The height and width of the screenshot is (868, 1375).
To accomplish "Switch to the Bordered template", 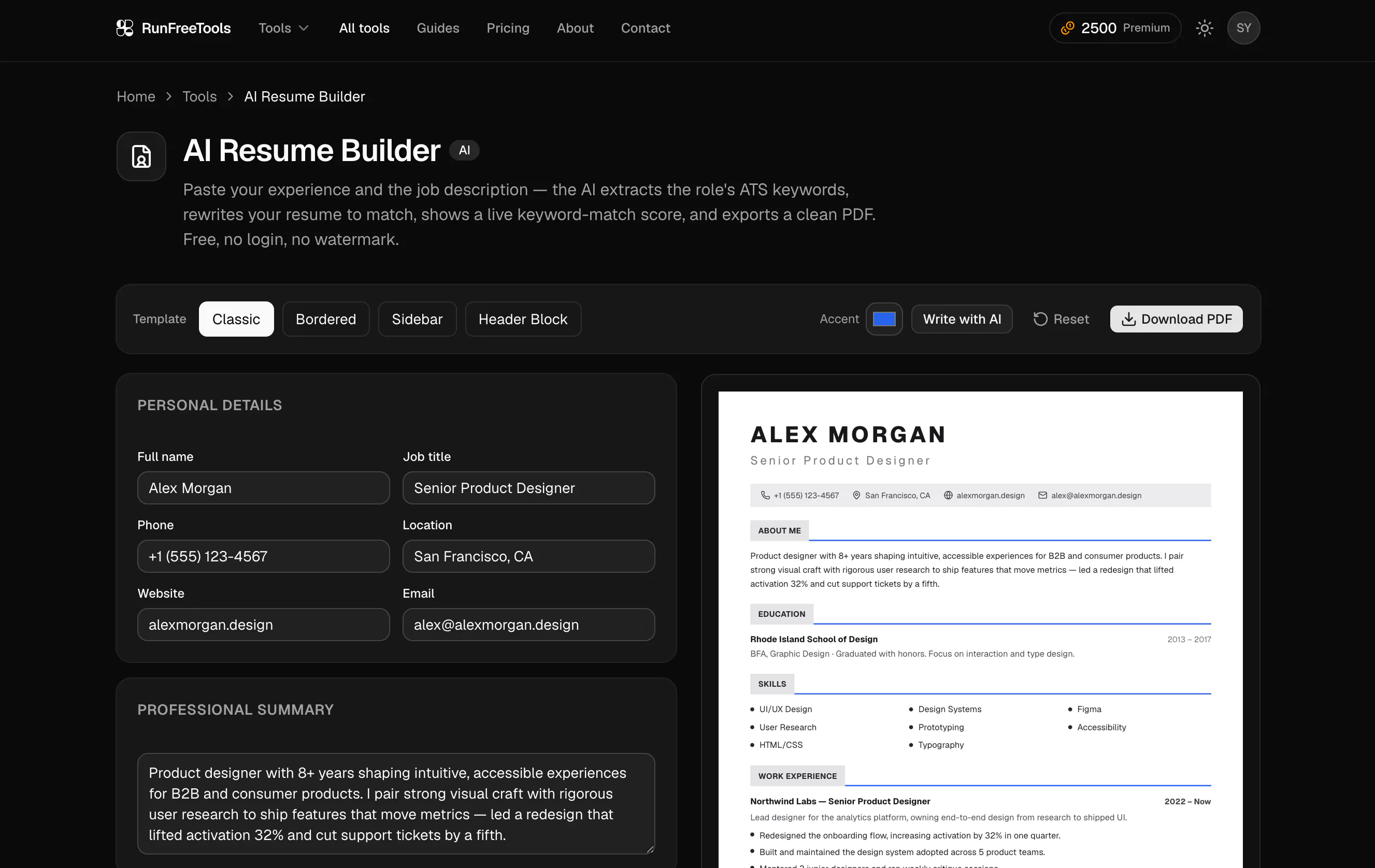I will pos(326,319).
